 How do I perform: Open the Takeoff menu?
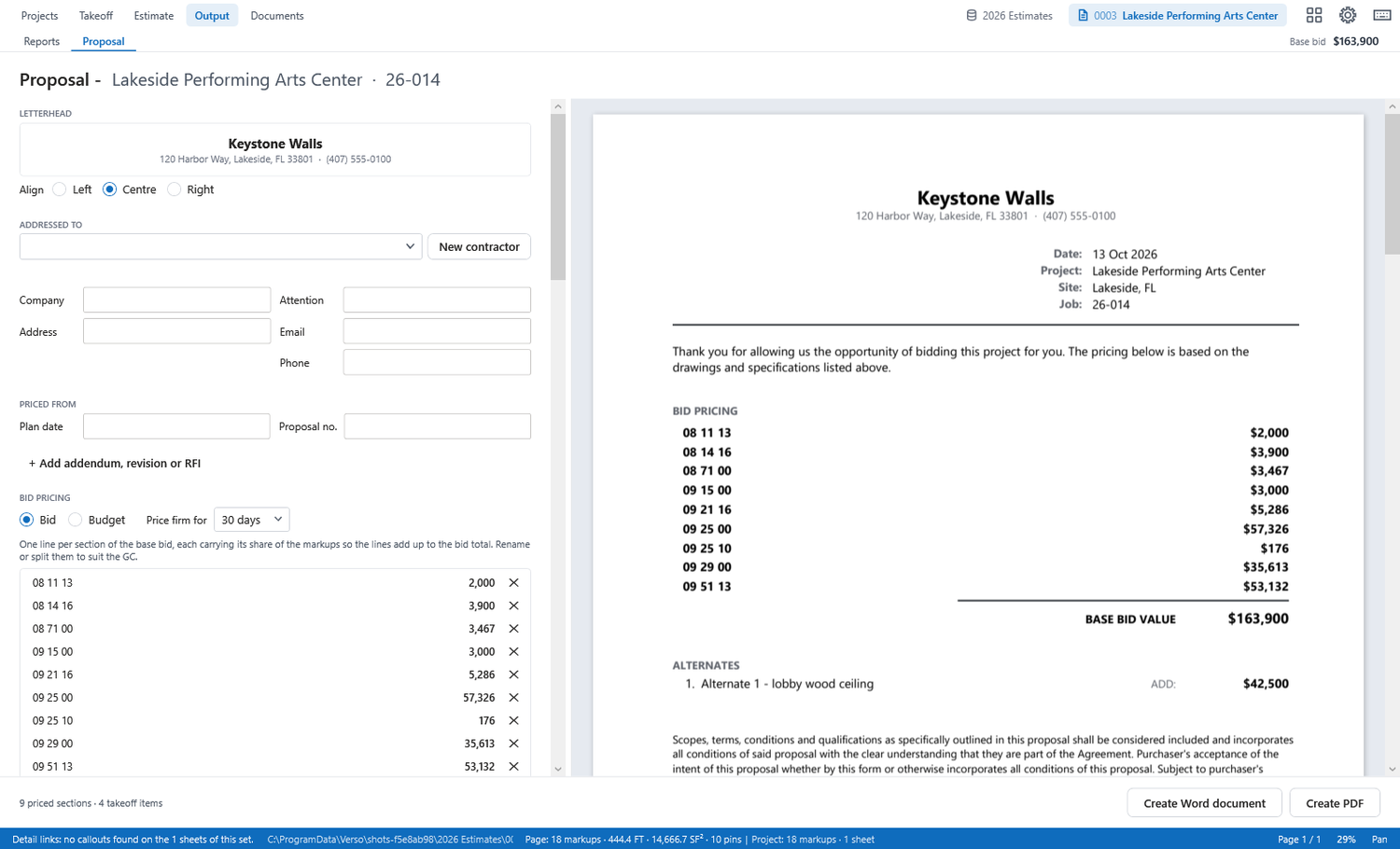click(x=96, y=16)
